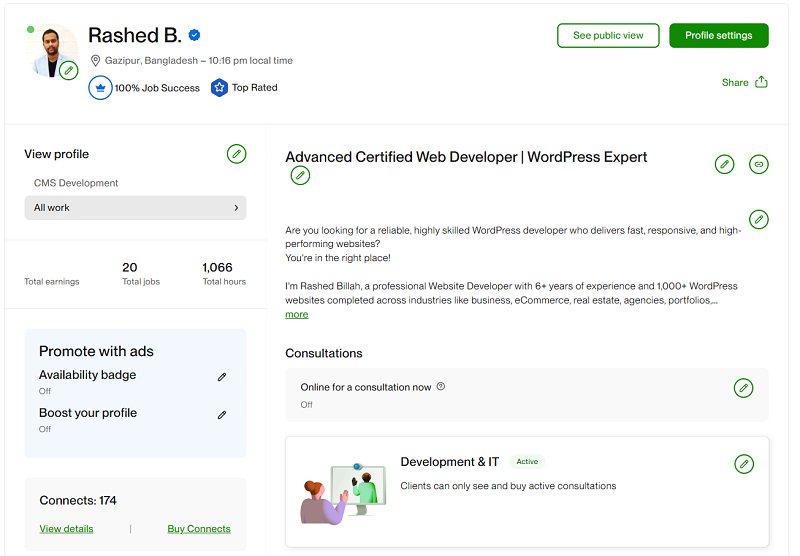
Task: Expand the All work chevron
Action: 236,208
